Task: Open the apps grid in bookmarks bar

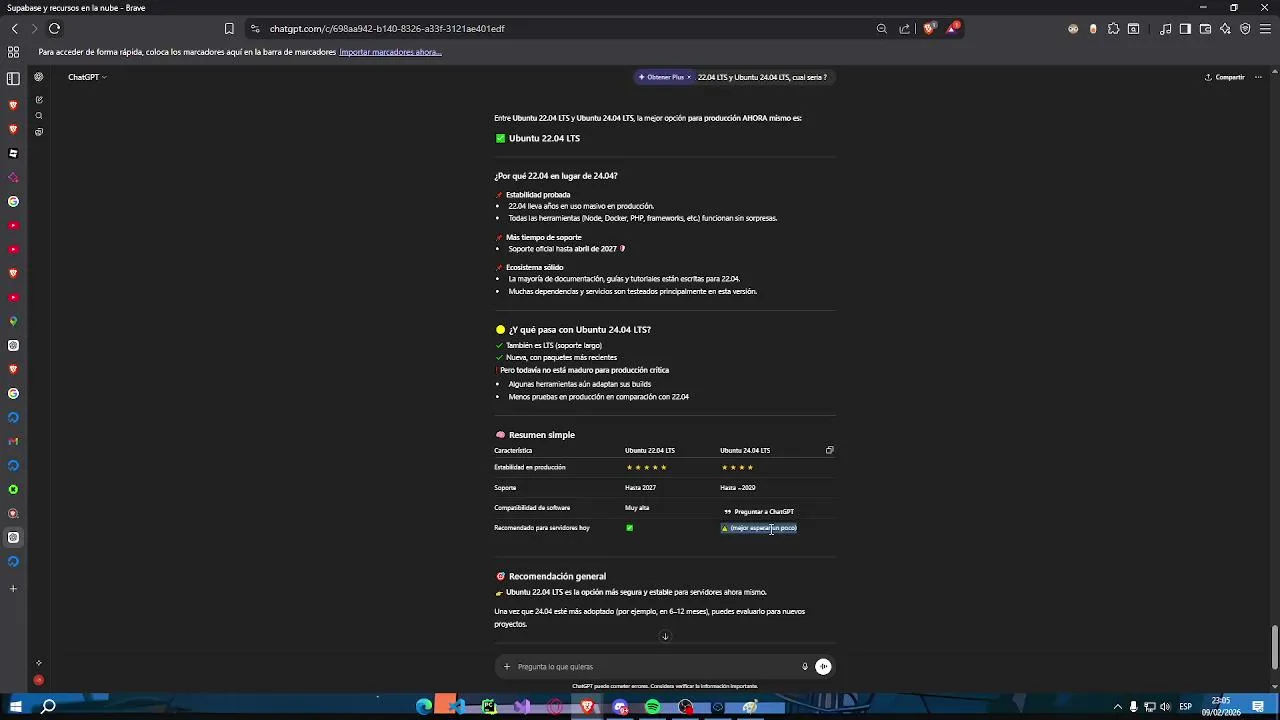Action: coord(13,52)
